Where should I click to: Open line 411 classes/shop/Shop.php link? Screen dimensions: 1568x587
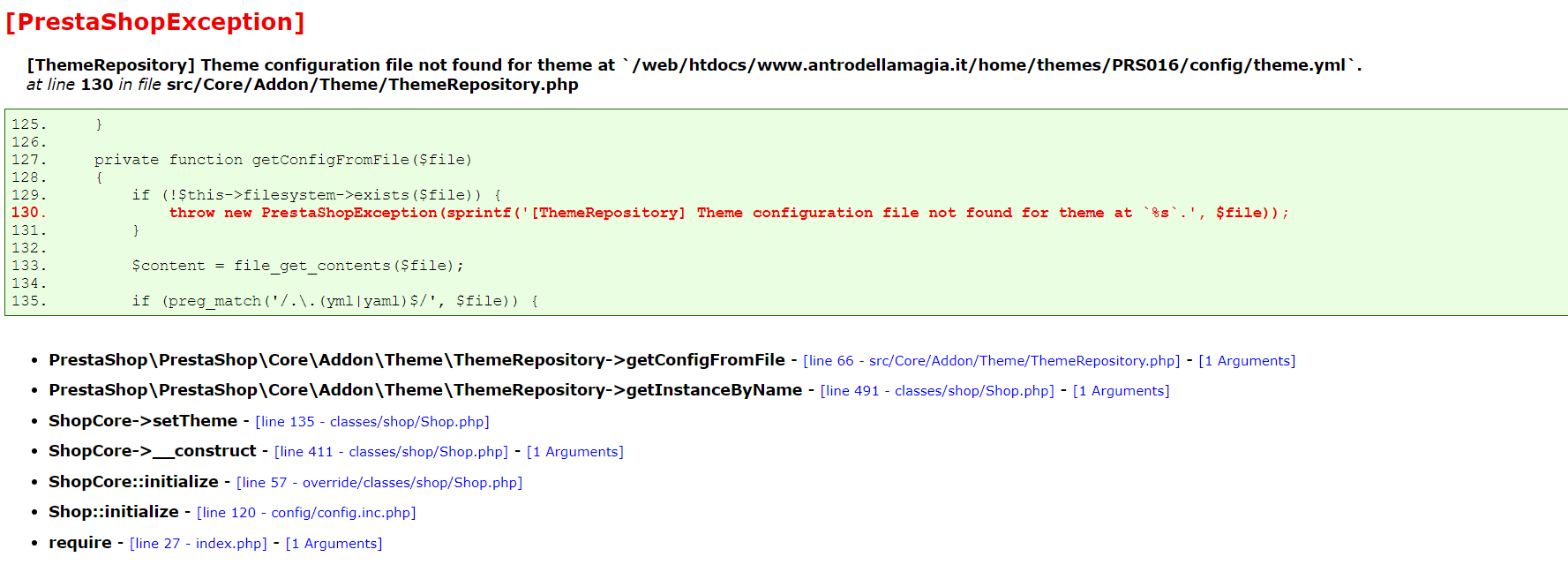tap(391, 451)
